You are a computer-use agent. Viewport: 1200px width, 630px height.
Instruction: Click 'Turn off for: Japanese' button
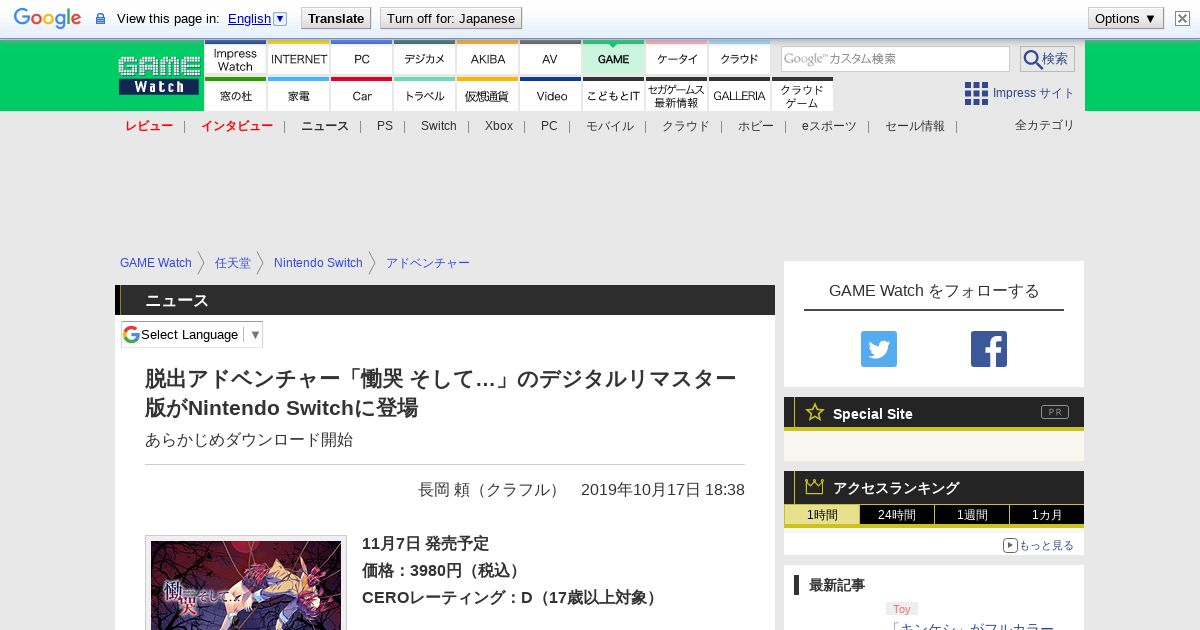click(x=451, y=18)
